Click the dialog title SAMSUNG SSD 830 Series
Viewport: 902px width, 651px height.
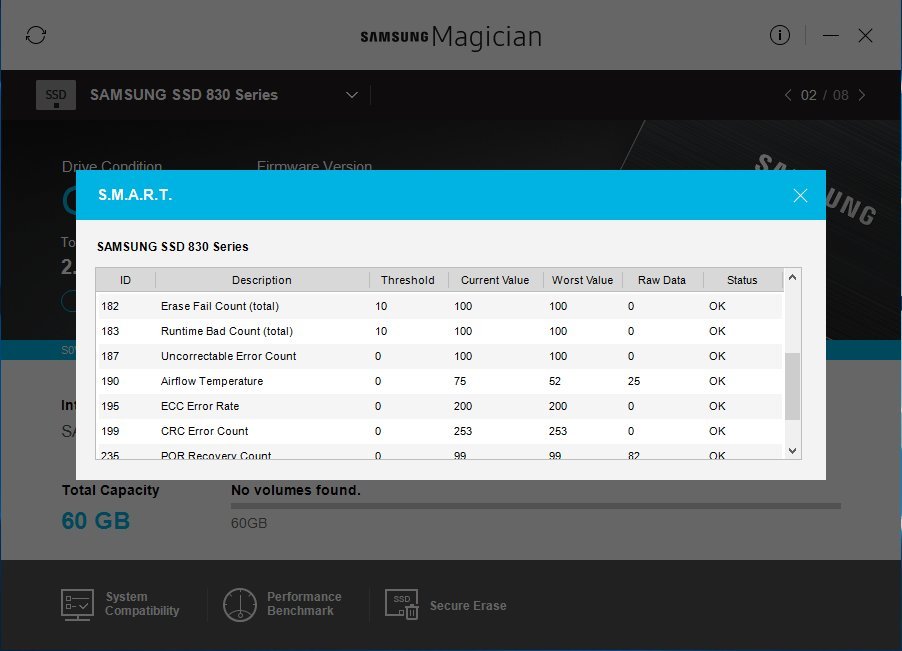[x=173, y=247]
